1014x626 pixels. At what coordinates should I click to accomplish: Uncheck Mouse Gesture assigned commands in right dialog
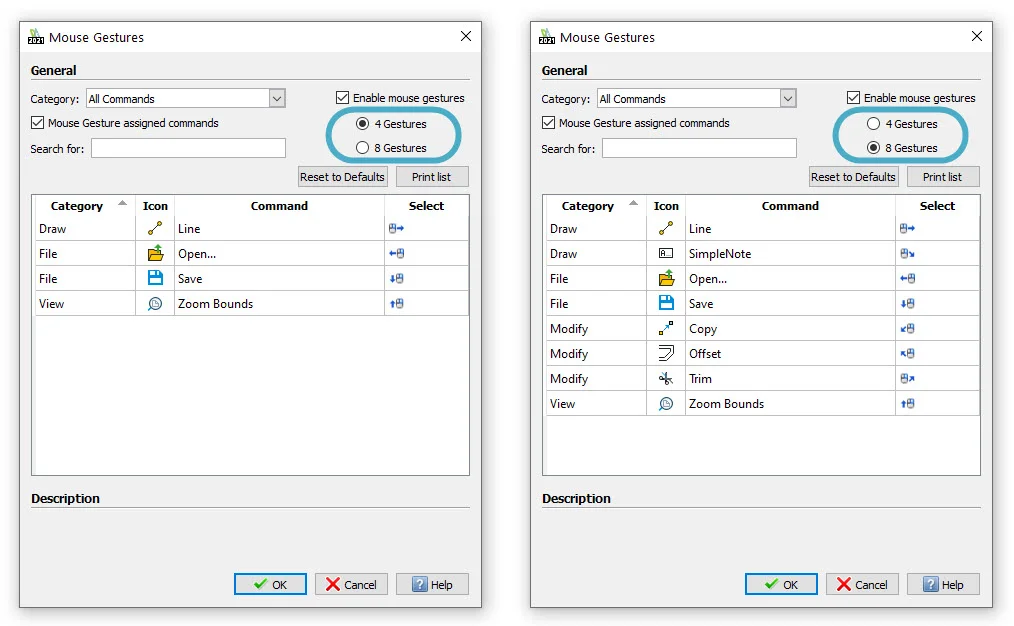click(548, 123)
